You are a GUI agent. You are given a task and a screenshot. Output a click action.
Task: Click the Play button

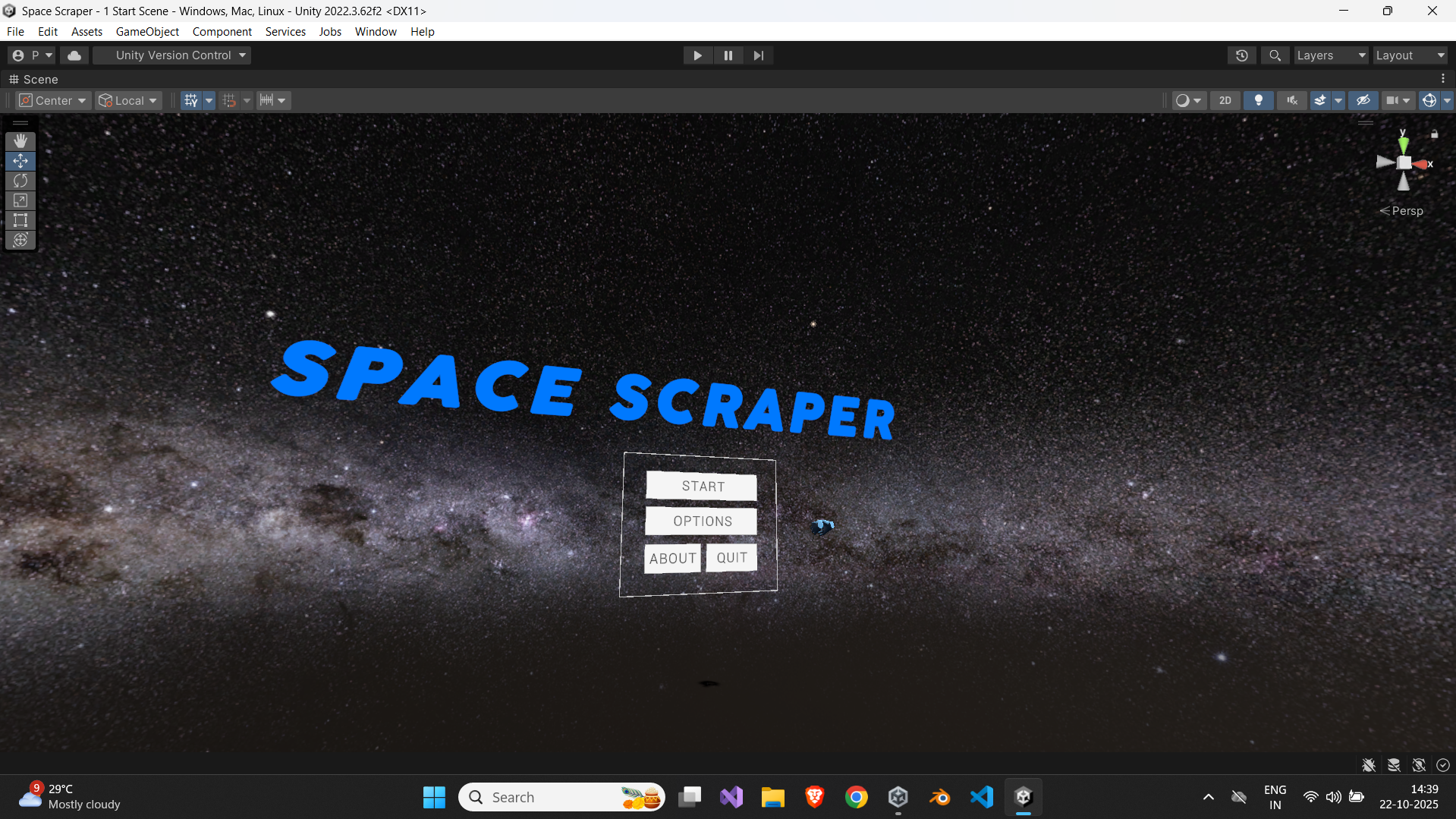(x=697, y=55)
